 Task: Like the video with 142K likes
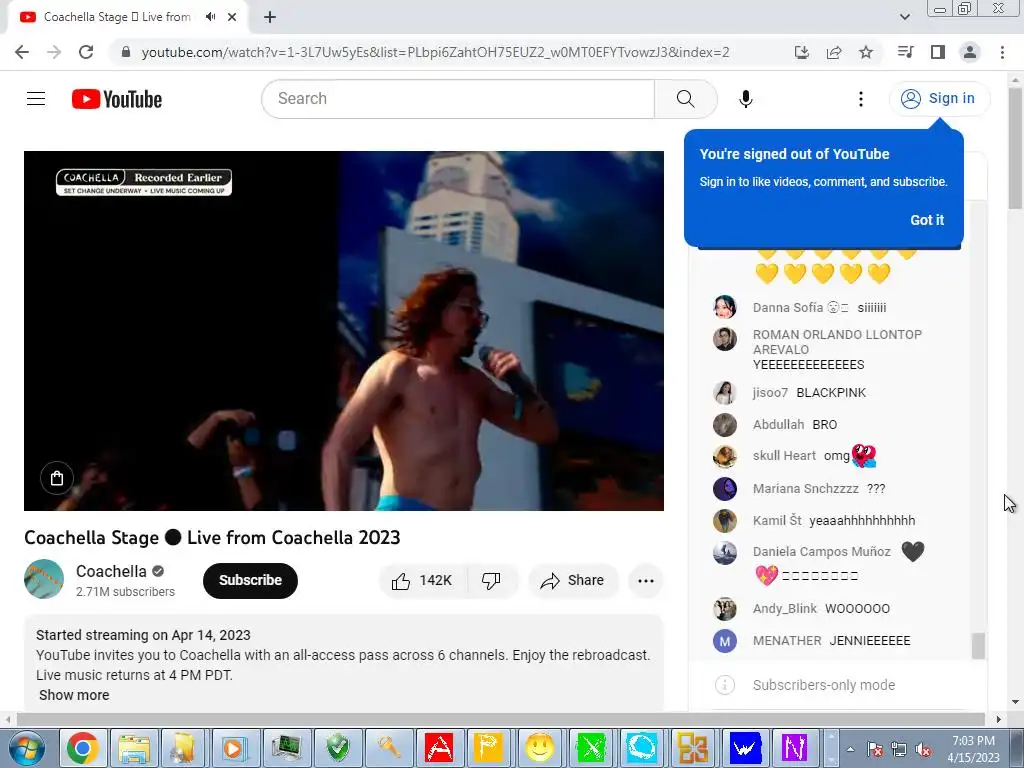tap(423, 581)
